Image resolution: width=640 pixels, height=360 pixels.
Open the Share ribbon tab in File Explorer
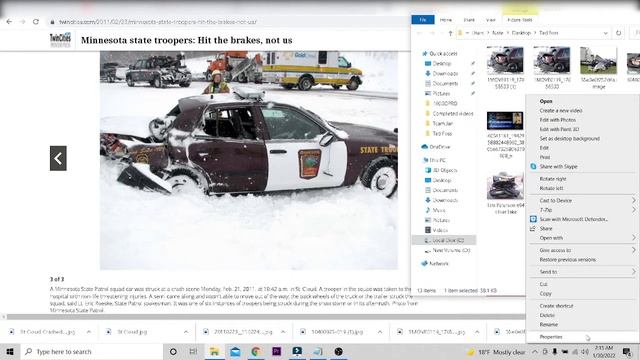click(469, 20)
